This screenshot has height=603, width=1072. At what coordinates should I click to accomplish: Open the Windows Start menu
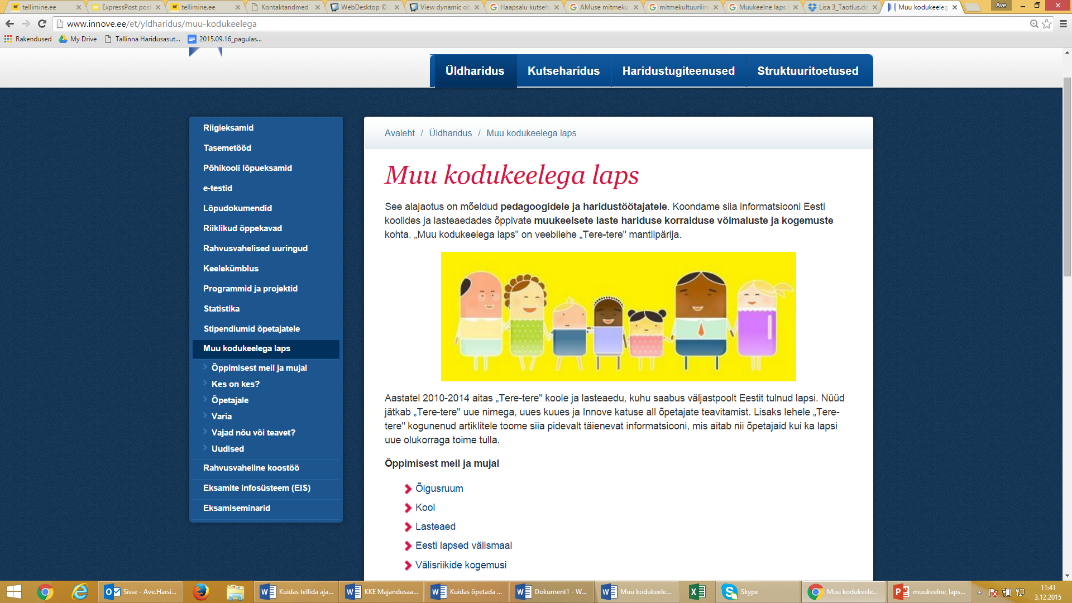(14, 592)
